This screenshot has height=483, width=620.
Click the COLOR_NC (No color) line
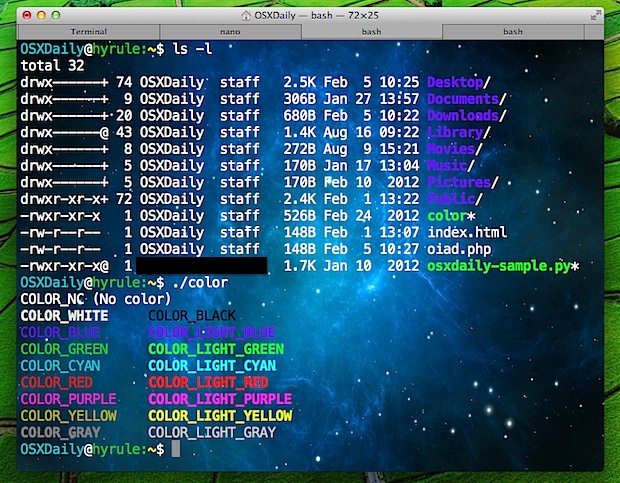(x=96, y=299)
